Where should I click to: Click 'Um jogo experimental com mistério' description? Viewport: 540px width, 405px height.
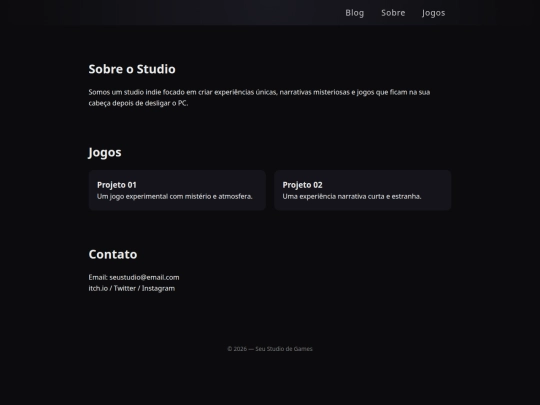pyautogui.click(x=175, y=196)
